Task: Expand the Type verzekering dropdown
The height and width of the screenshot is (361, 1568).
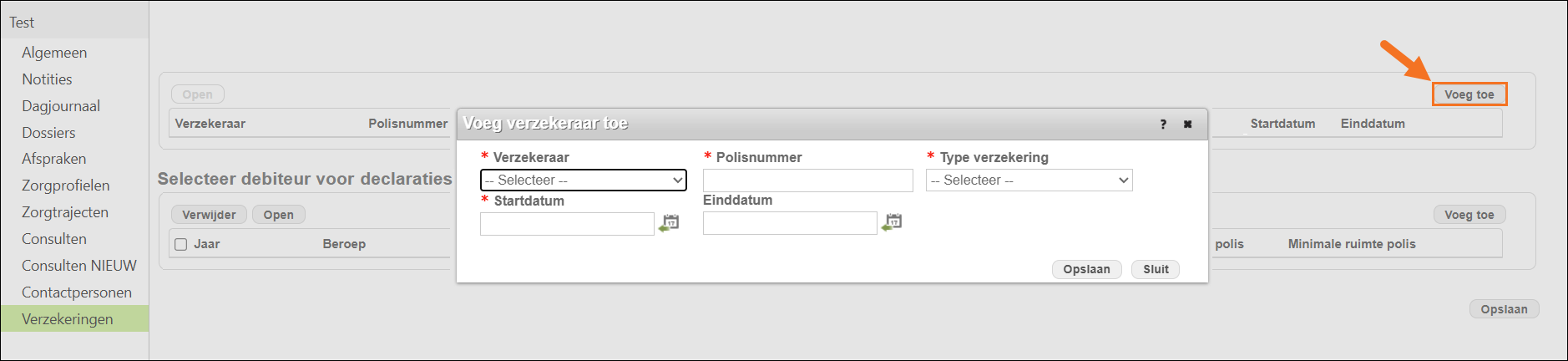Action: coord(1029,180)
